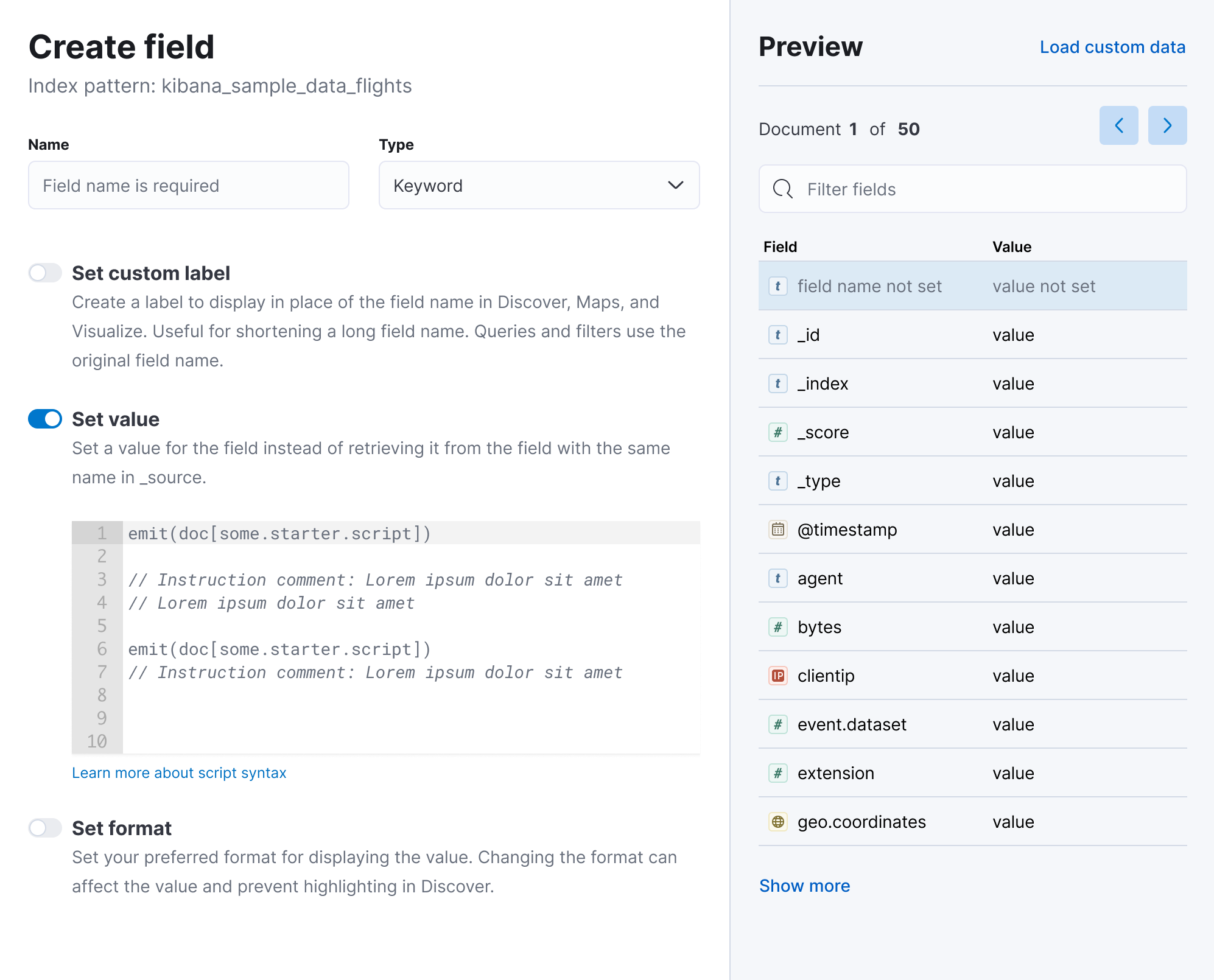Select the number icon beside bytes
The image size is (1214, 980).
click(778, 626)
